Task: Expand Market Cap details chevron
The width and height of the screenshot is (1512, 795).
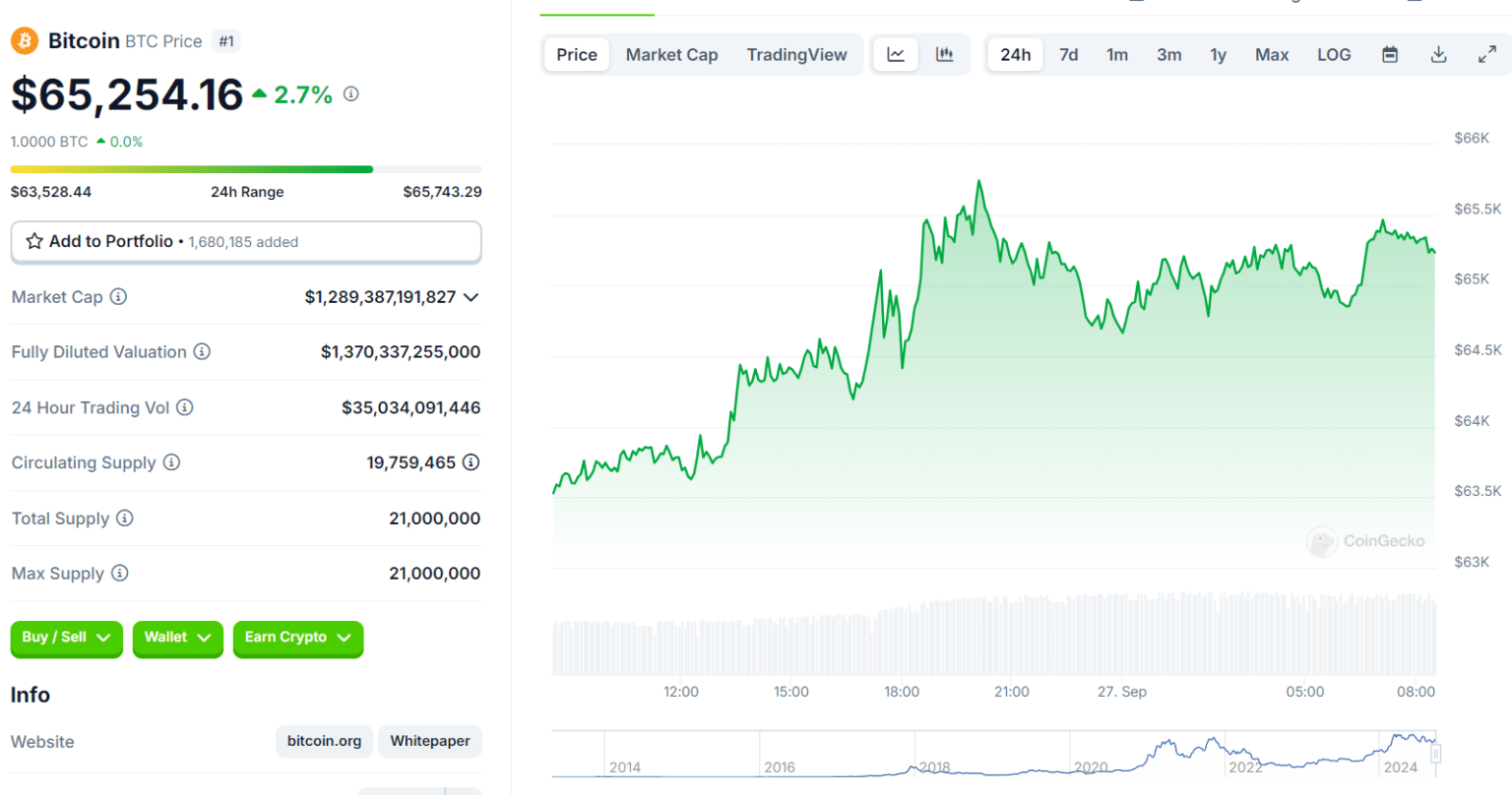Action: 472,297
